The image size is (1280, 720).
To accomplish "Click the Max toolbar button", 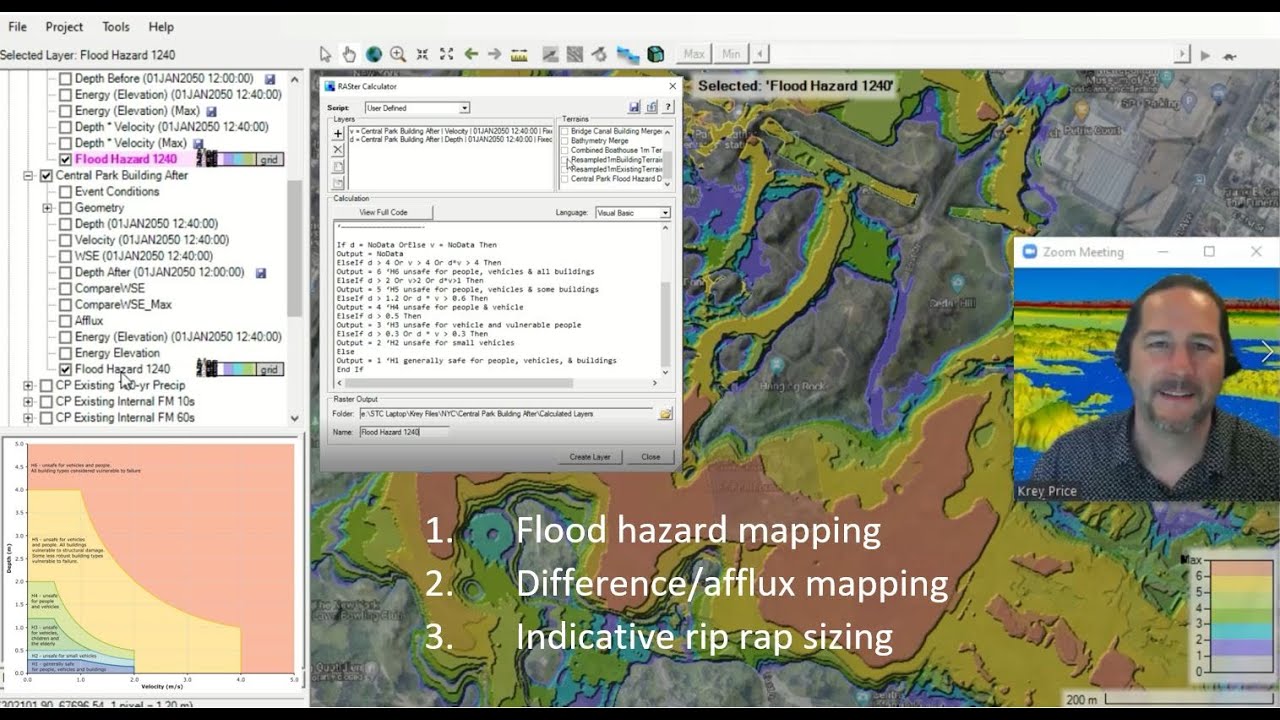I will pyautogui.click(x=694, y=54).
